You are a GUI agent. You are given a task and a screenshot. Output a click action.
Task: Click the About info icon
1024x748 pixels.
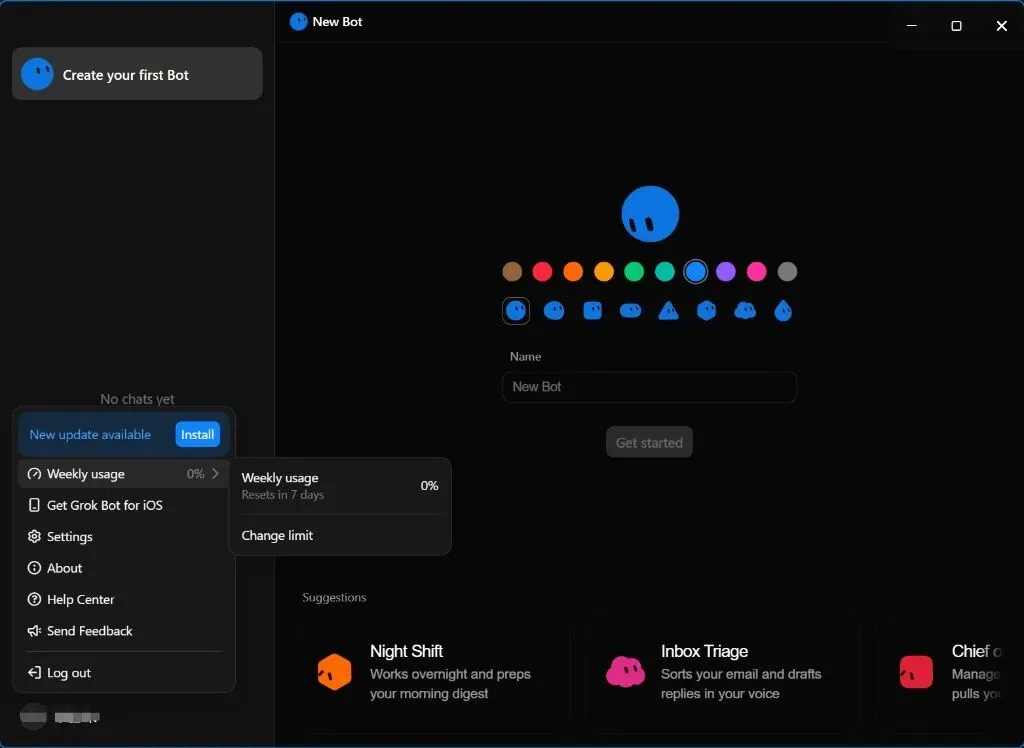[x=34, y=568]
